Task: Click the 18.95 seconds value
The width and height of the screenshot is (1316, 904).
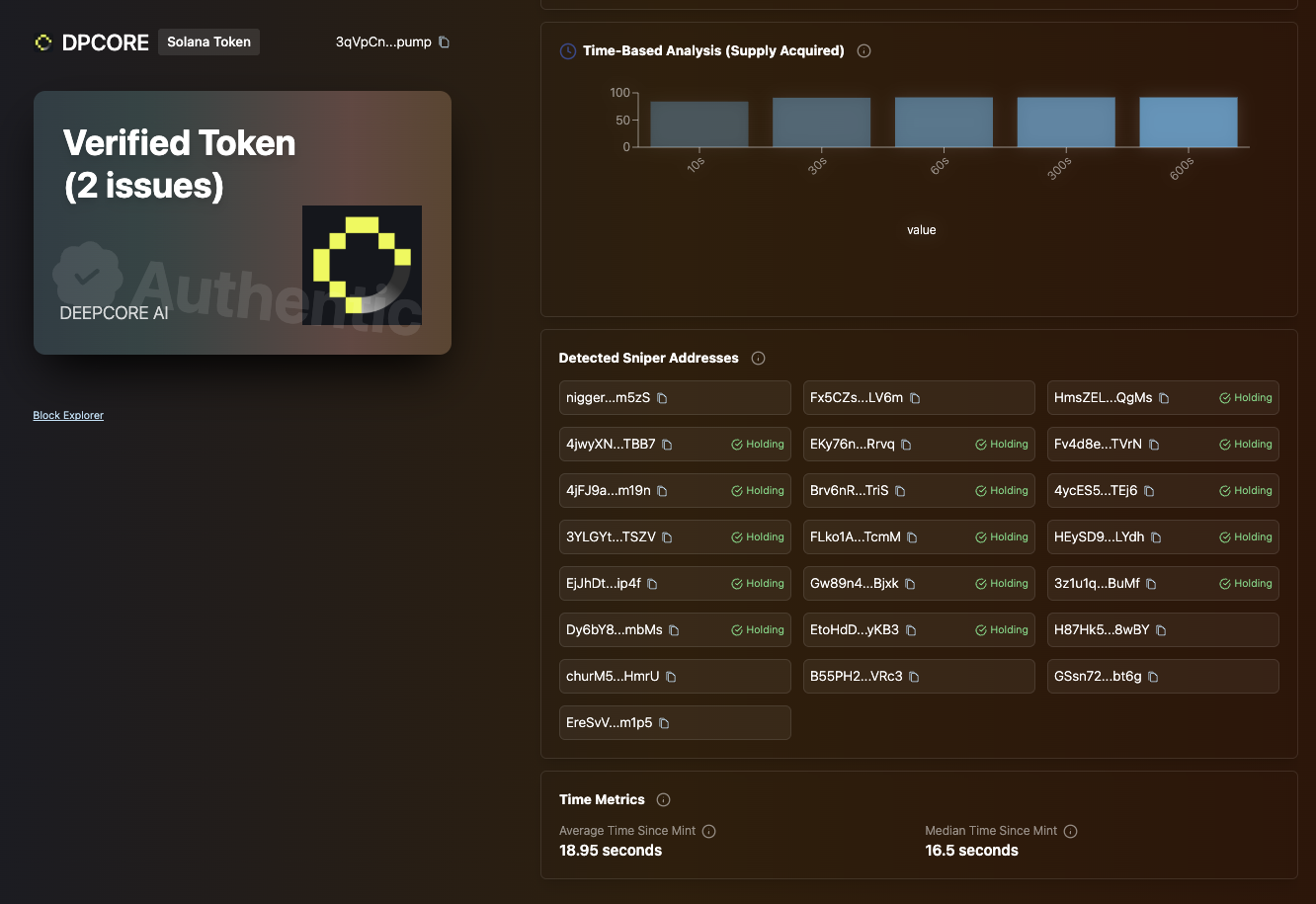Action: 611,851
